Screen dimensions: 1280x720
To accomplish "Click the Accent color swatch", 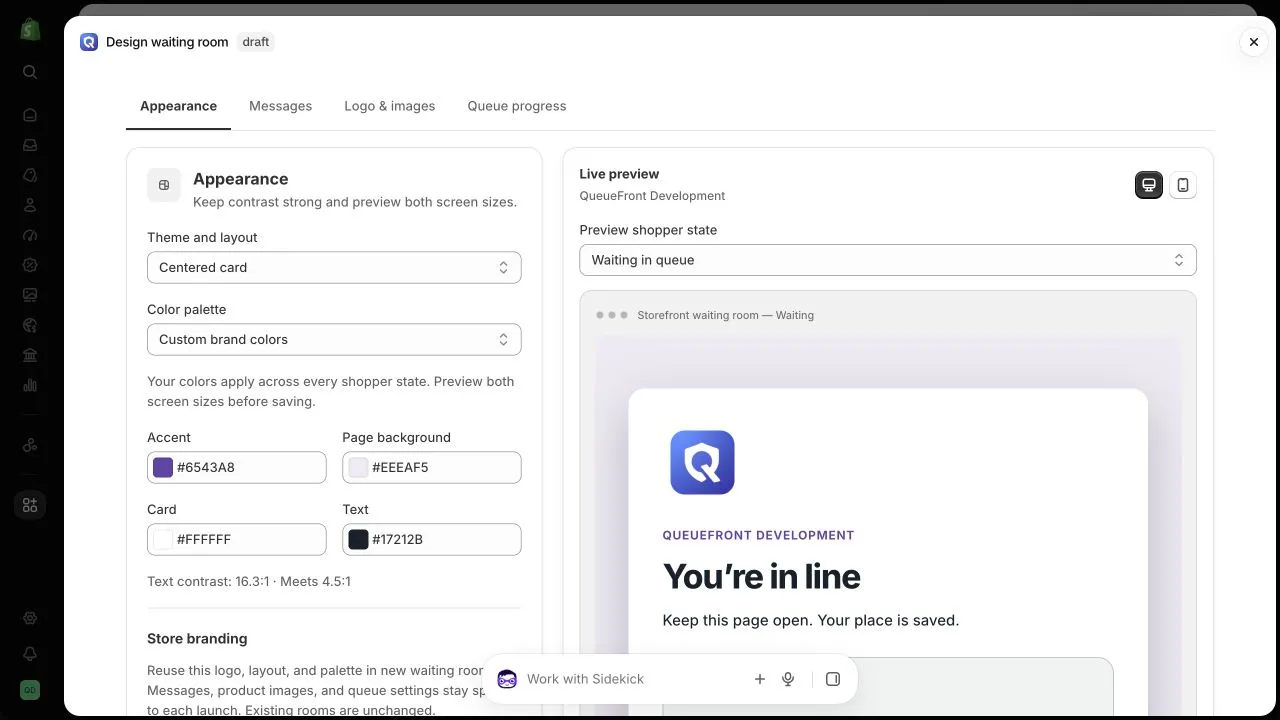I will [163, 467].
